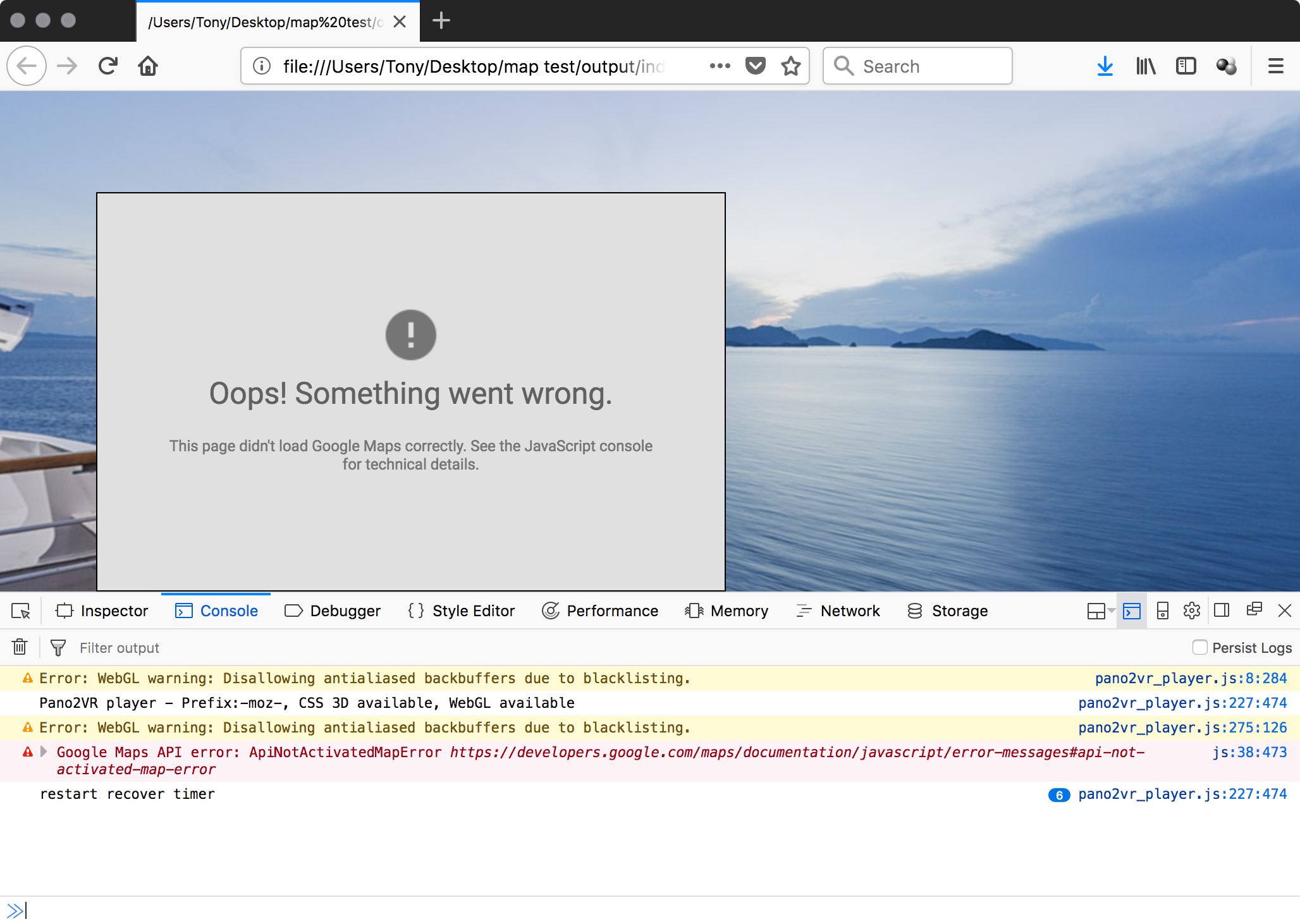Image resolution: width=1300 pixels, height=924 pixels.
Task: Click the extension icon beside the sidebar button
Action: [1227, 66]
